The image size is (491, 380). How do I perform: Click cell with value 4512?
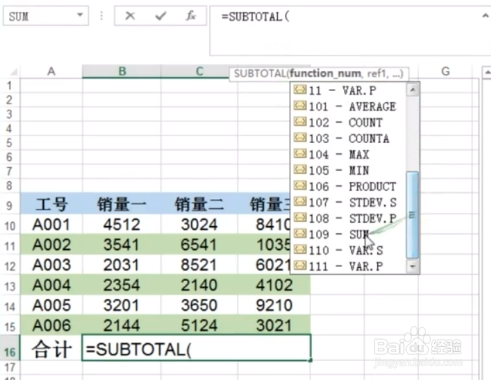122,225
